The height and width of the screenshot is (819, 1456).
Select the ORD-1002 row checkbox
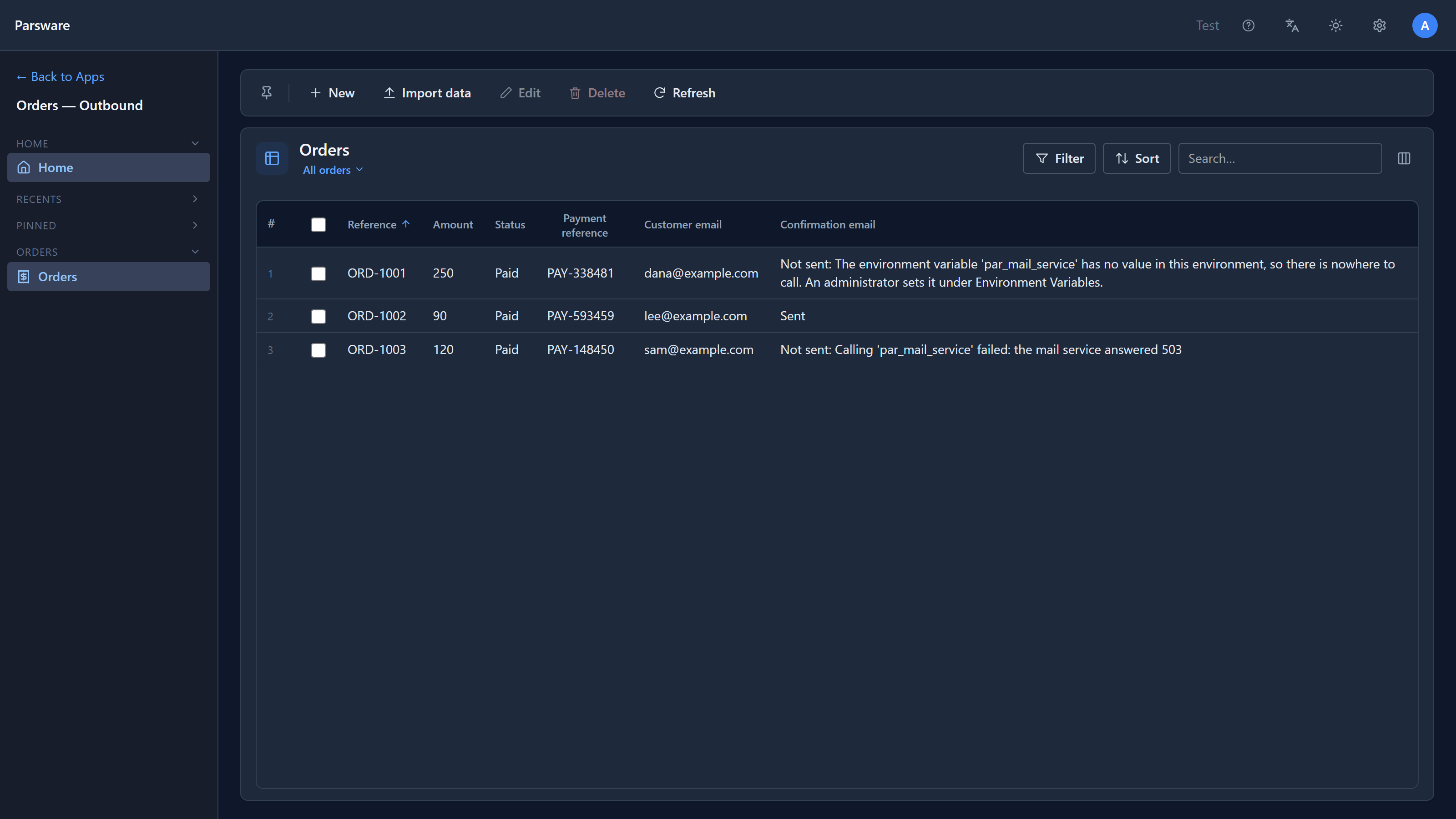click(318, 316)
